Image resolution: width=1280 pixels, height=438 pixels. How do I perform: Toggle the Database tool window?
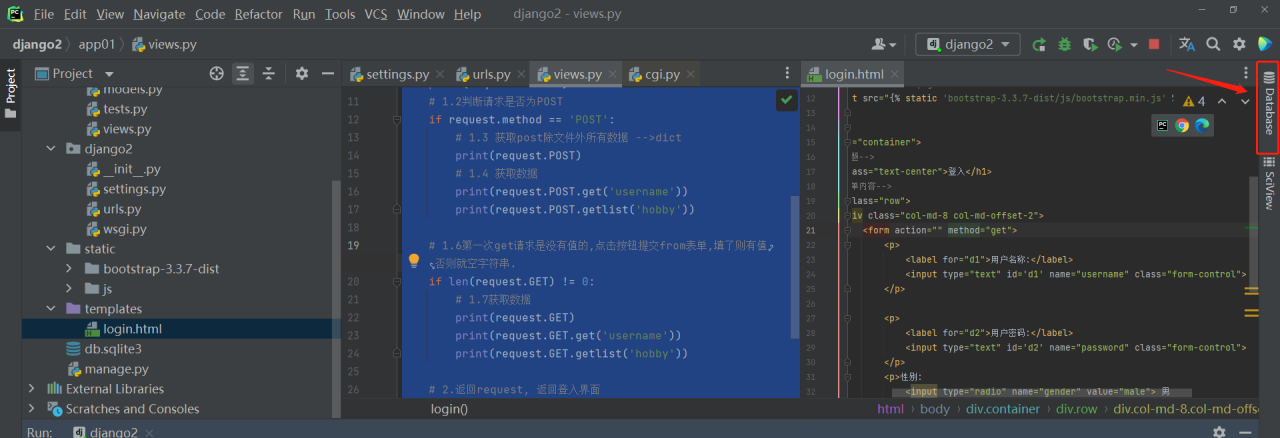(1268, 104)
